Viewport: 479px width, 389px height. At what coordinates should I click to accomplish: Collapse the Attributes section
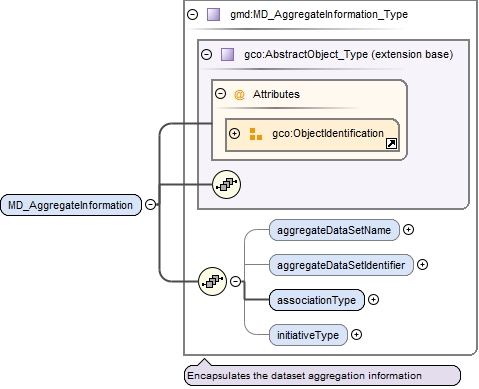(x=220, y=94)
